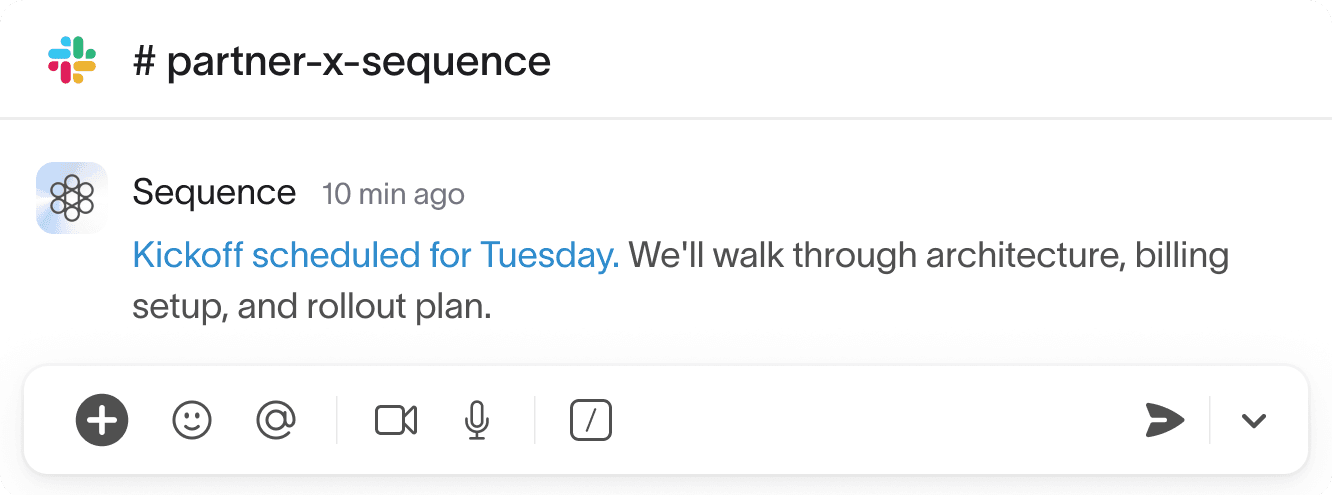Expand send options chevron
Image resolution: width=1332 pixels, height=495 pixels.
[1254, 420]
